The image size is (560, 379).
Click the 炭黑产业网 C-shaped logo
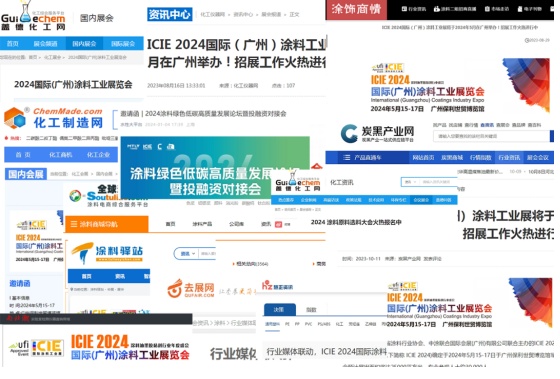coord(349,134)
